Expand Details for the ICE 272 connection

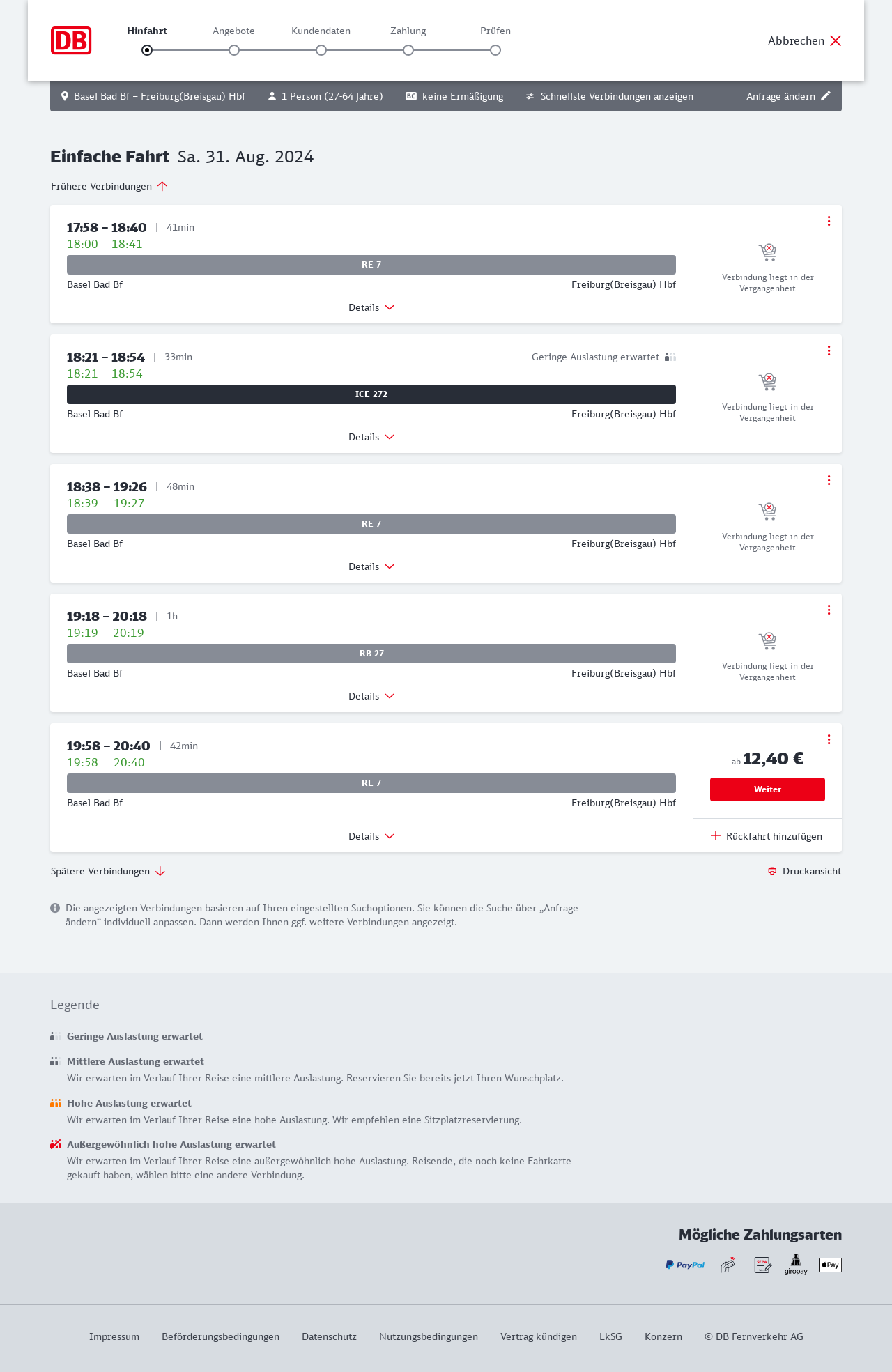(371, 437)
